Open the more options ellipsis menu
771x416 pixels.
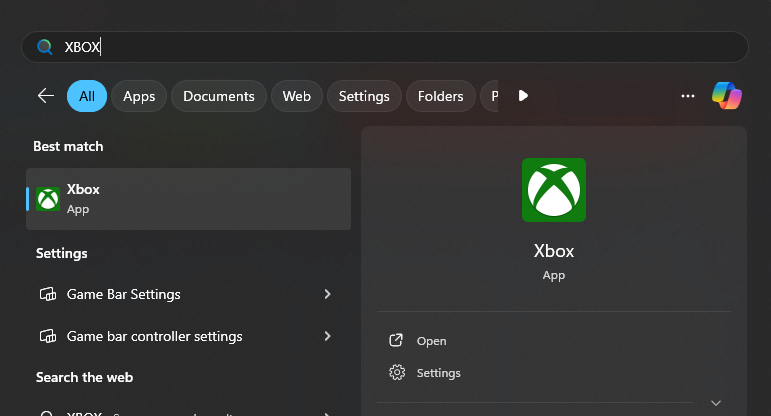tap(687, 96)
